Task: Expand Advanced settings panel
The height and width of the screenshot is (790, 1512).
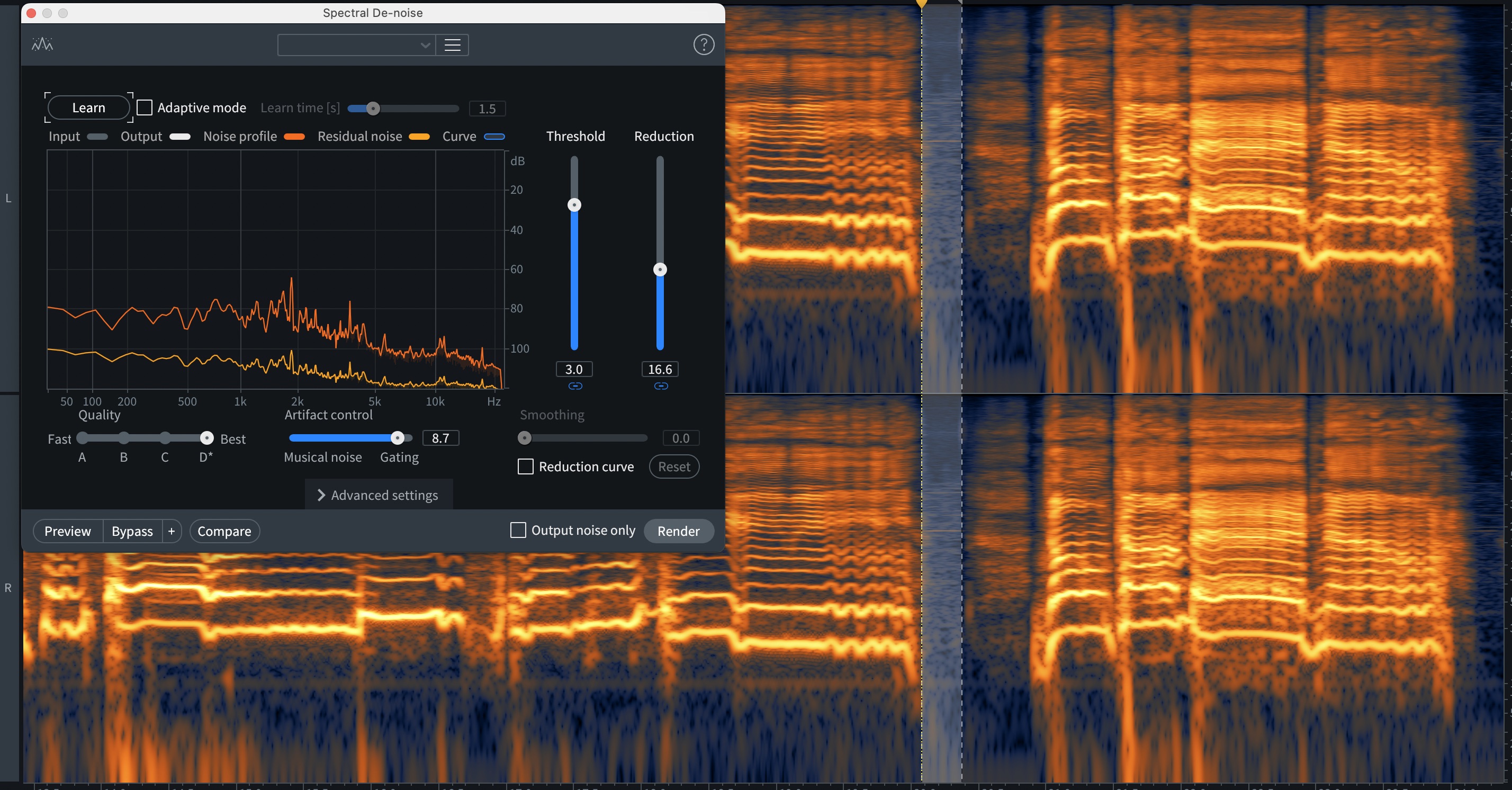Action: point(377,494)
